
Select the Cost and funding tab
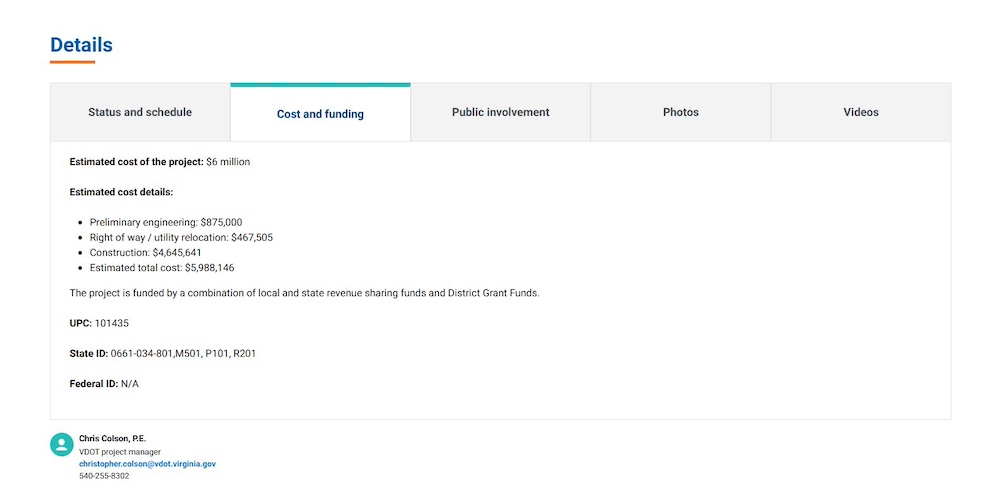coord(320,114)
